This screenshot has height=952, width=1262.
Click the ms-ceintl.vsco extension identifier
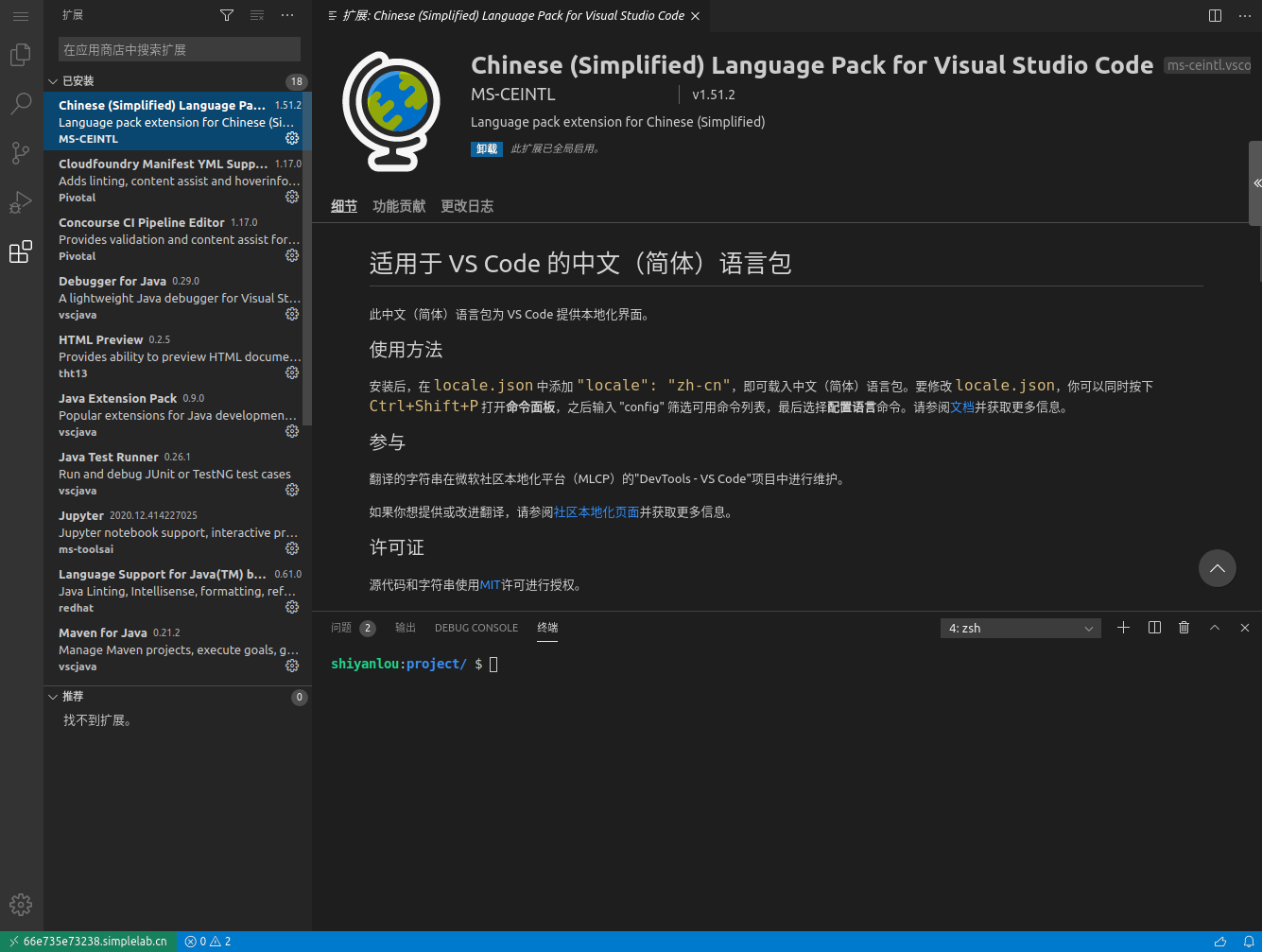click(1209, 65)
